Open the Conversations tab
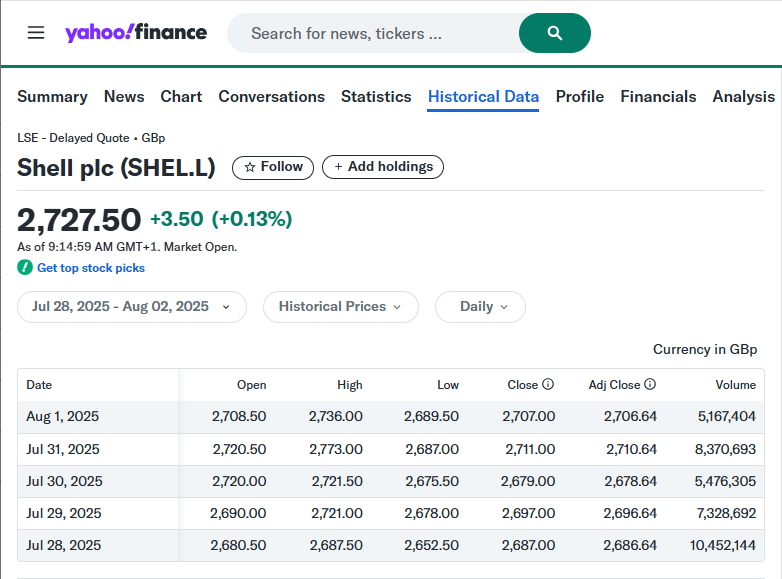 pyautogui.click(x=272, y=96)
